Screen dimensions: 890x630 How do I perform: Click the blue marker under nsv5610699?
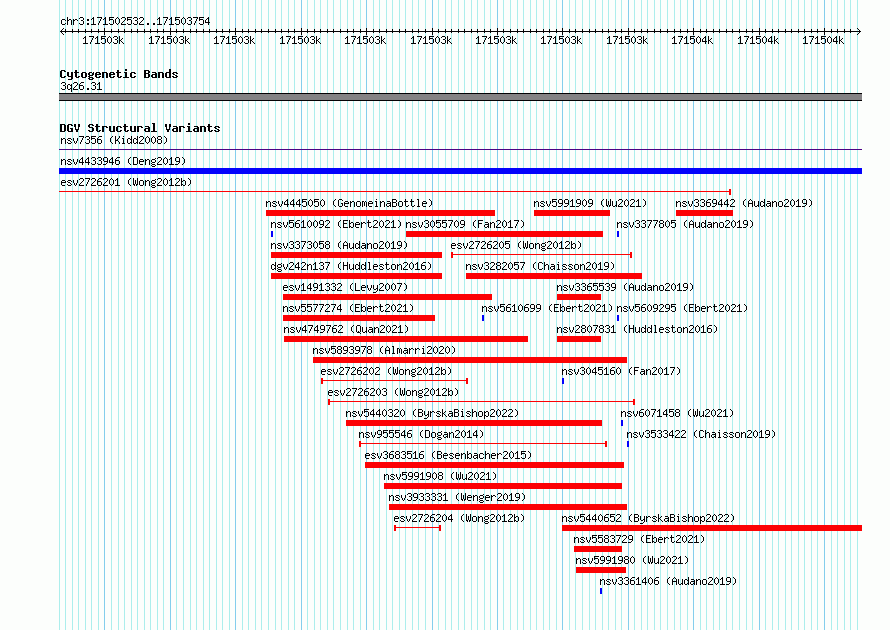[x=483, y=318]
